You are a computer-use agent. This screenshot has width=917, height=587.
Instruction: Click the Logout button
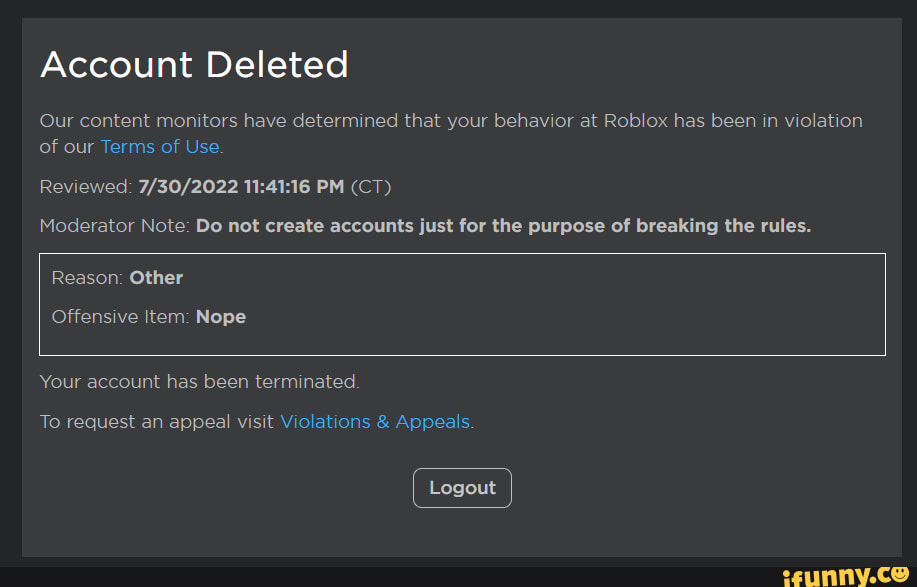(462, 488)
